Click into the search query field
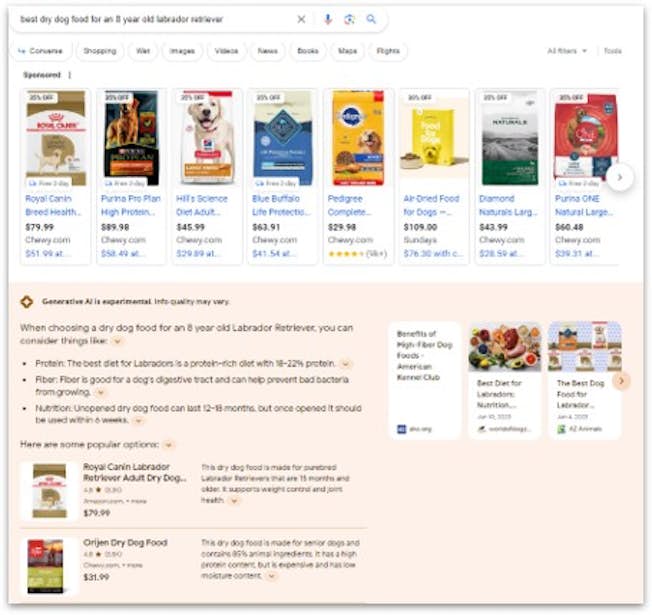The image size is (652, 615). coord(154,19)
